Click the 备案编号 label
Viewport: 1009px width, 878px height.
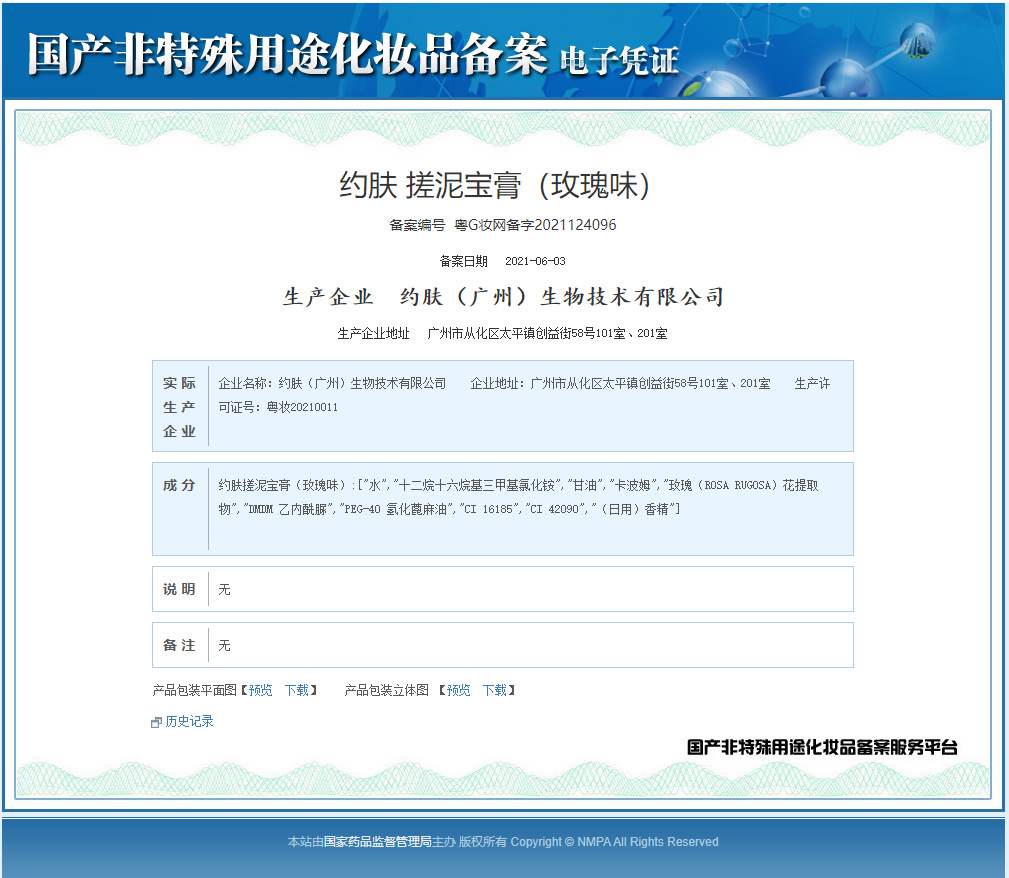tap(417, 225)
